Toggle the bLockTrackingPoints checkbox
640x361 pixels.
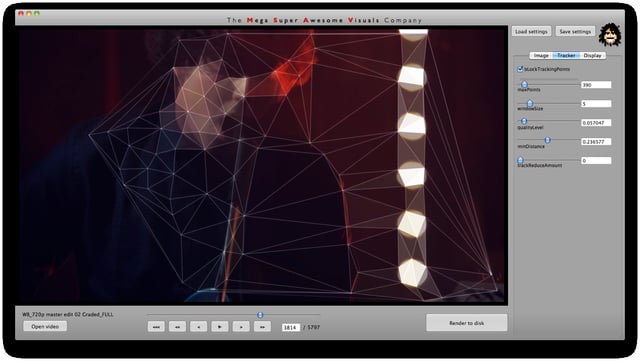pos(520,69)
